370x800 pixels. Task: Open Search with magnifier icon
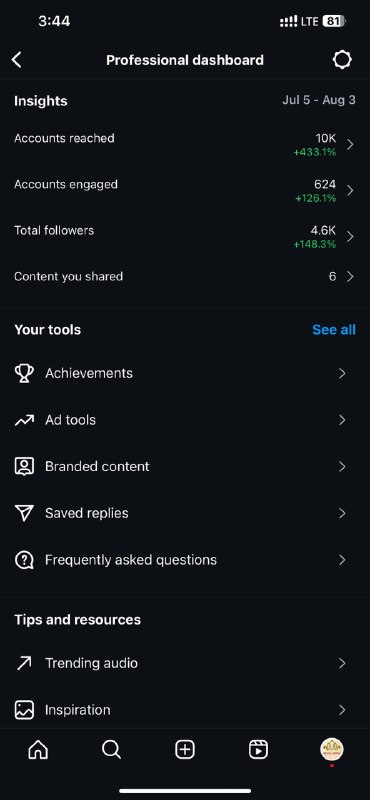(x=111, y=749)
